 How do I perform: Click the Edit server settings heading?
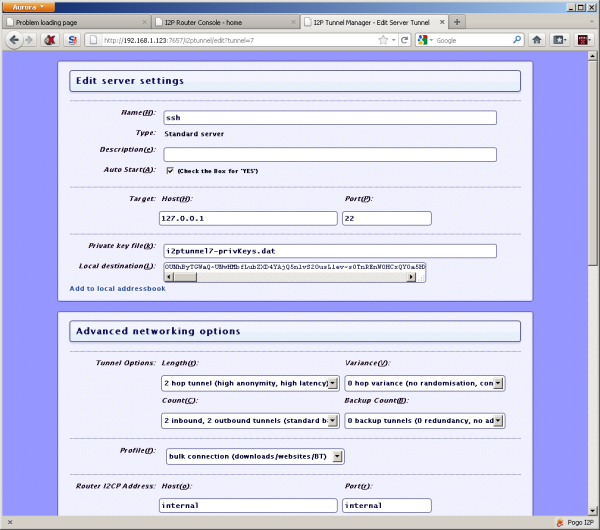click(x=130, y=81)
